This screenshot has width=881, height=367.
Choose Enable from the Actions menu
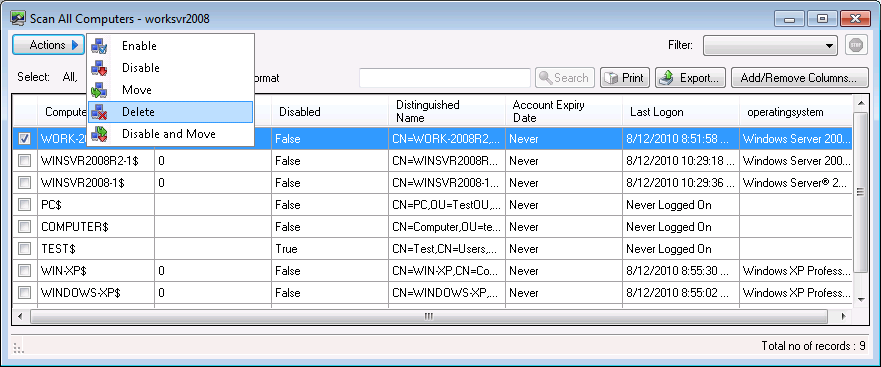[x=170, y=46]
